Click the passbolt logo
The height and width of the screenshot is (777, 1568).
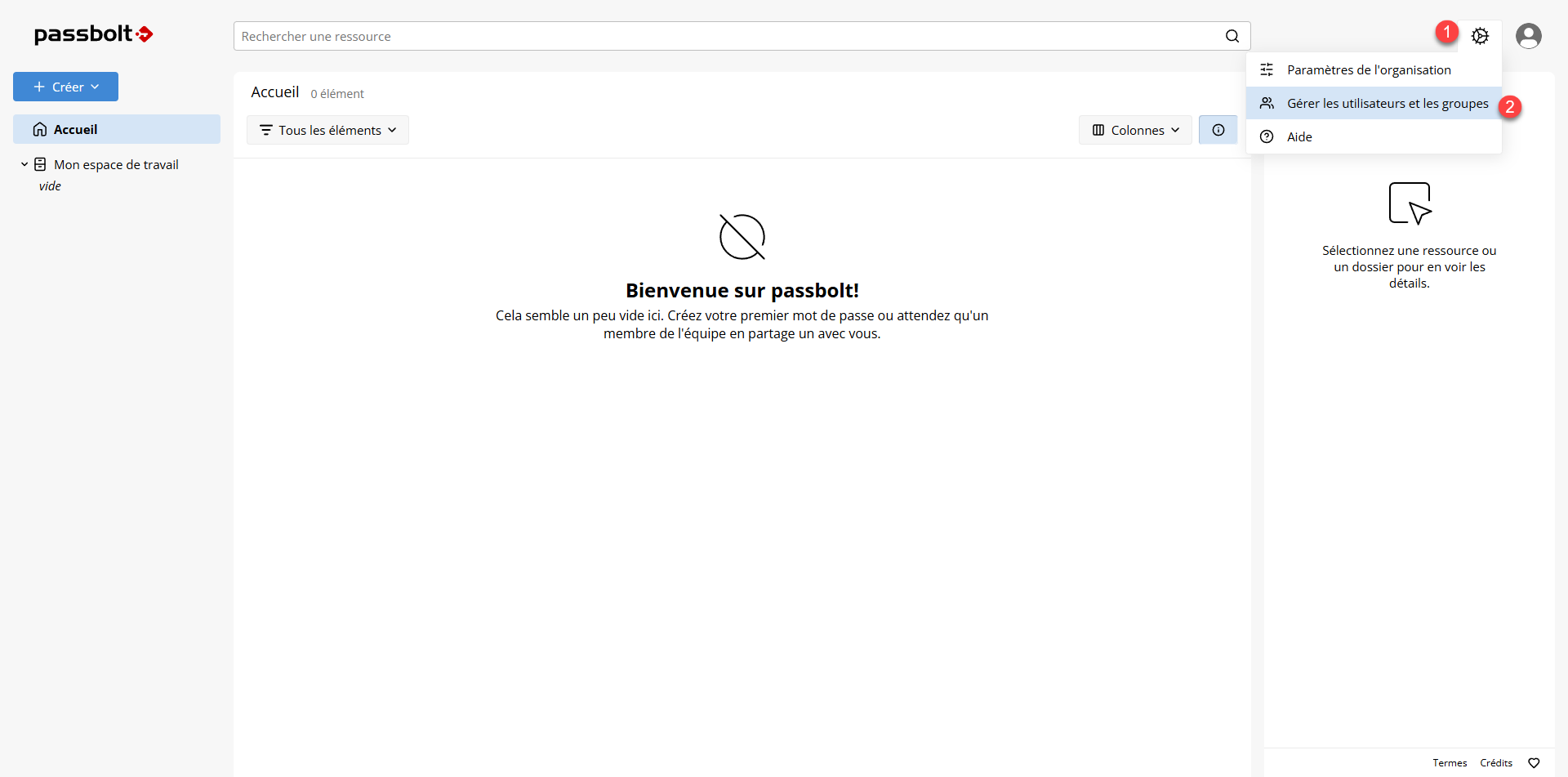[x=93, y=34]
